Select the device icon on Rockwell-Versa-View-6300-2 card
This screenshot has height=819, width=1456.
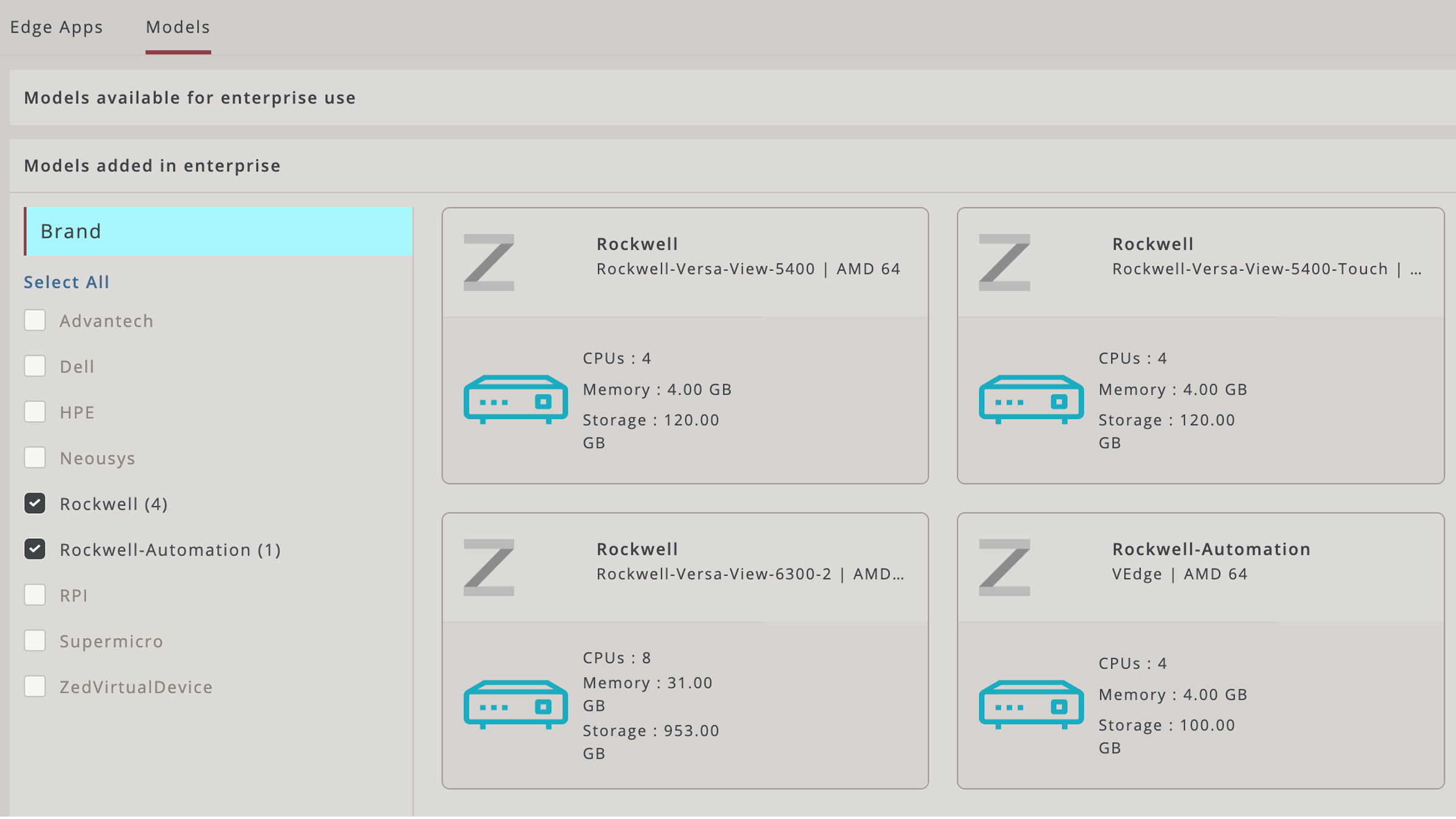point(515,704)
